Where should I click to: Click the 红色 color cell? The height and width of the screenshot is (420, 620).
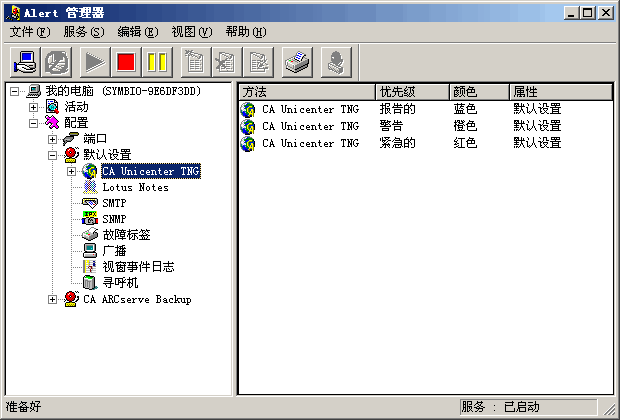pyautogui.click(x=465, y=143)
